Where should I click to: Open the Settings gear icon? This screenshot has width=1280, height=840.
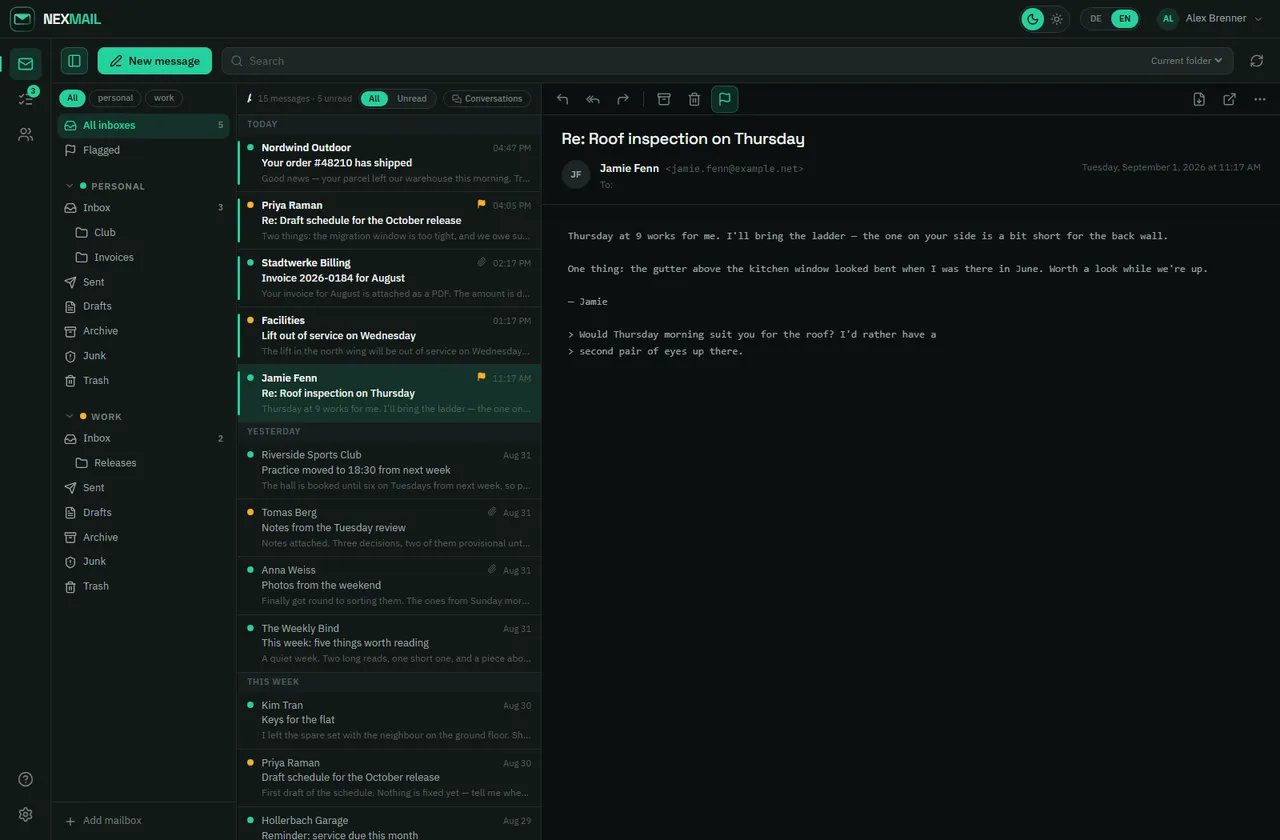pos(25,815)
